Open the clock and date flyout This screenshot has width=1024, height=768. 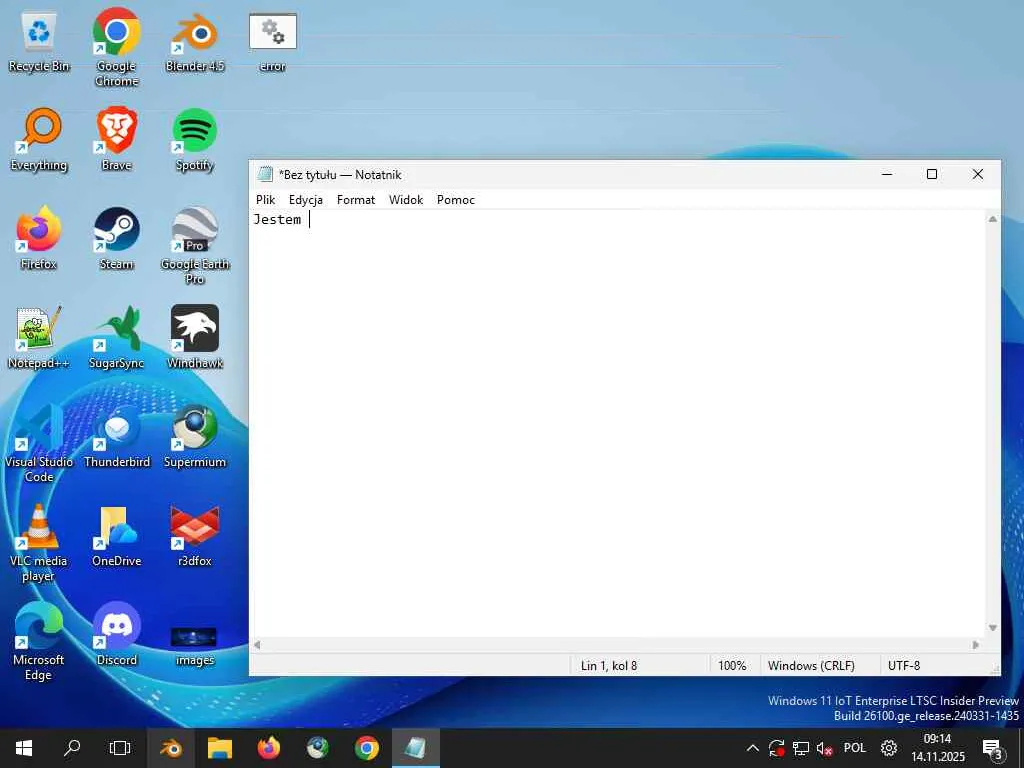(938, 748)
